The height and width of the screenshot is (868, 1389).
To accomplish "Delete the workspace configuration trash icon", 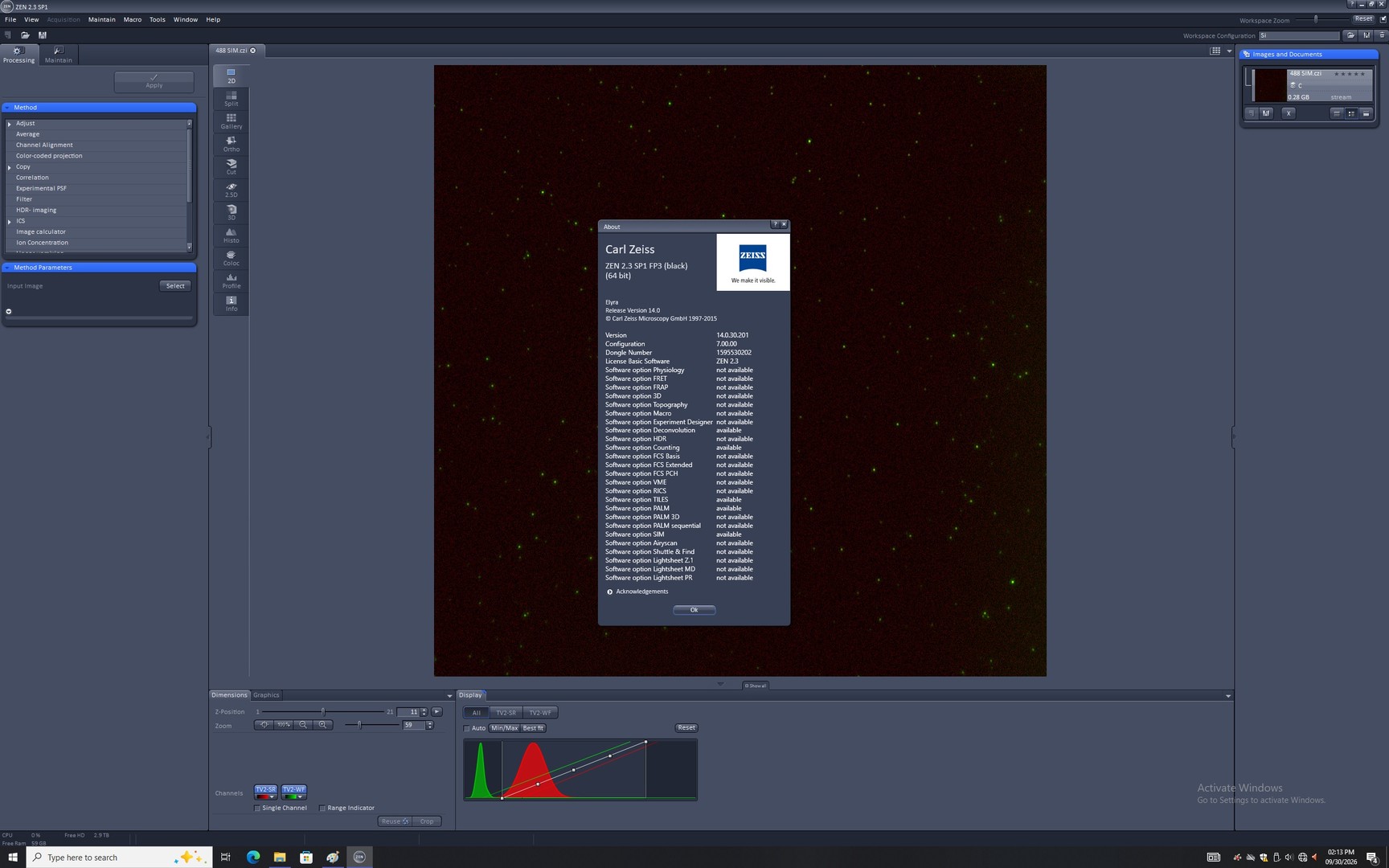I will tap(1382, 35).
